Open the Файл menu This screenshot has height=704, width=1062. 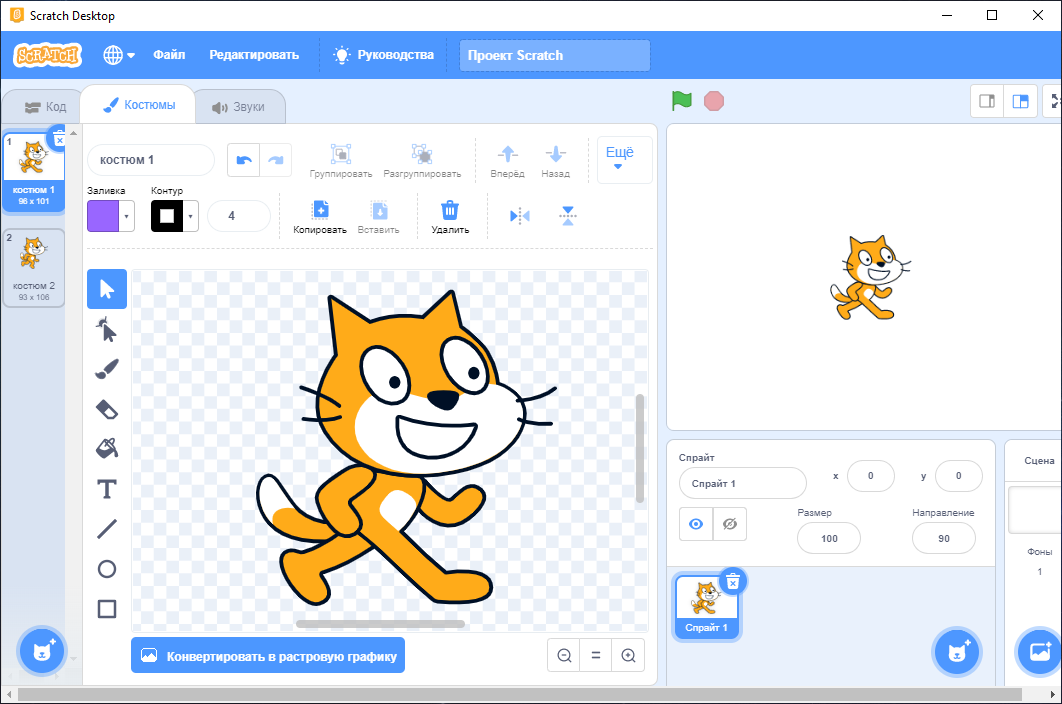point(169,55)
